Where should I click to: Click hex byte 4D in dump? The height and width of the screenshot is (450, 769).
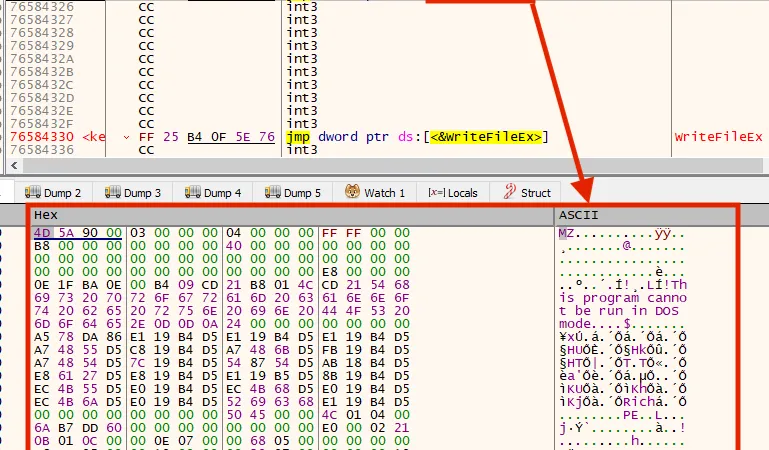point(42,233)
